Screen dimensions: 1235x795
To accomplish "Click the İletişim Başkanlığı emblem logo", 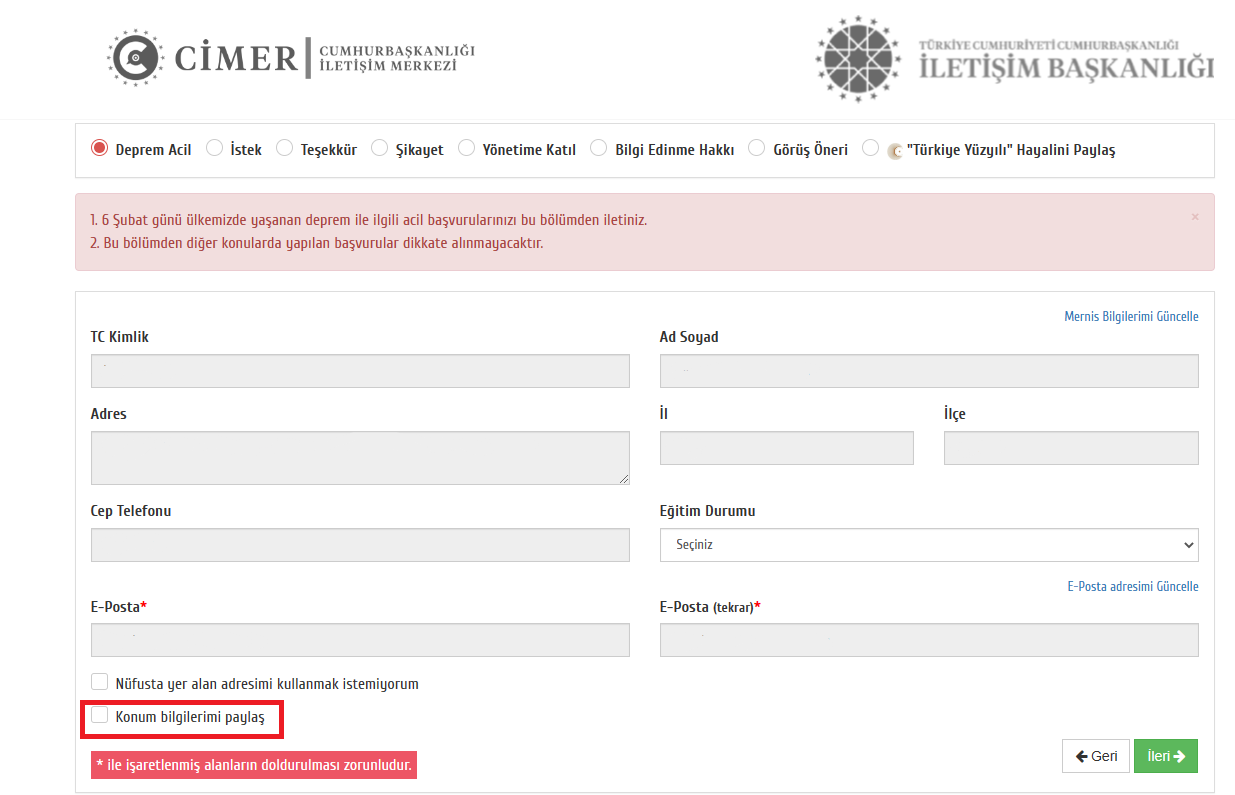I will 858,59.
